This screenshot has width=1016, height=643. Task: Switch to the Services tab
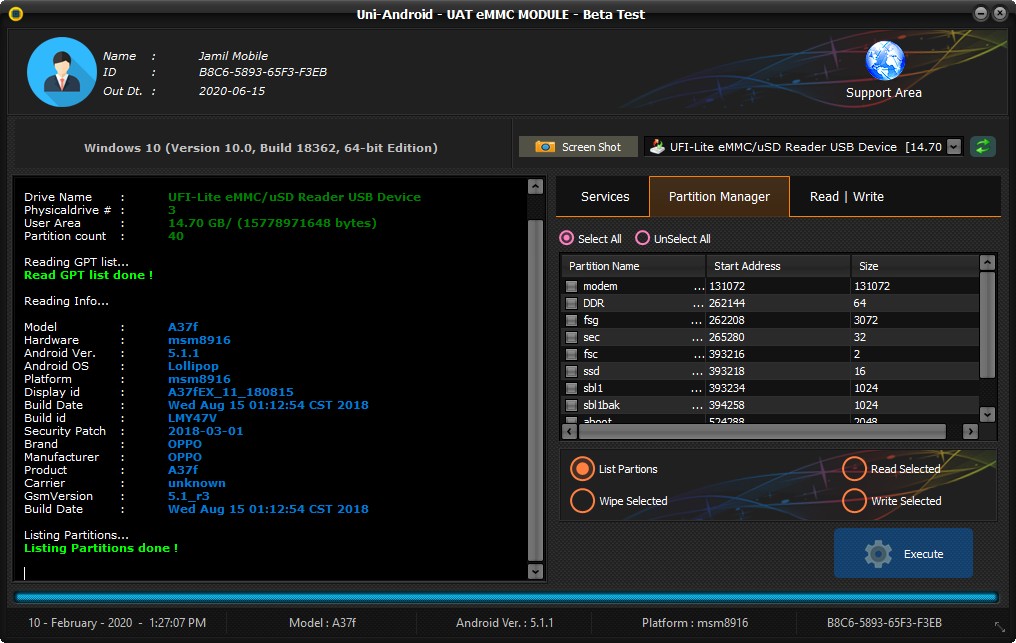605,197
